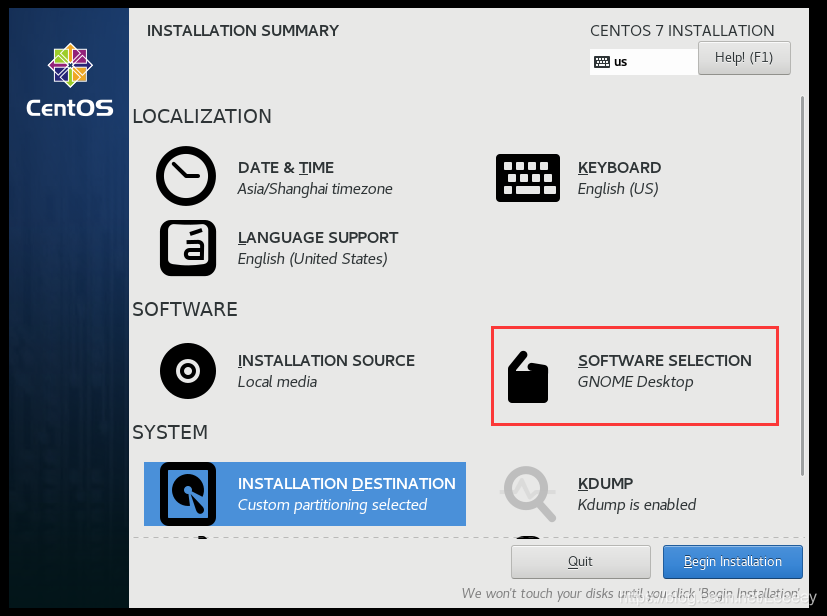Open the KDUMP settings label

click(605, 484)
